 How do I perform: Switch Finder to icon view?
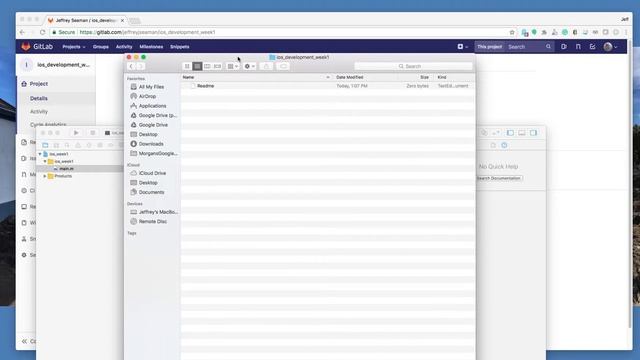[x=187, y=66]
